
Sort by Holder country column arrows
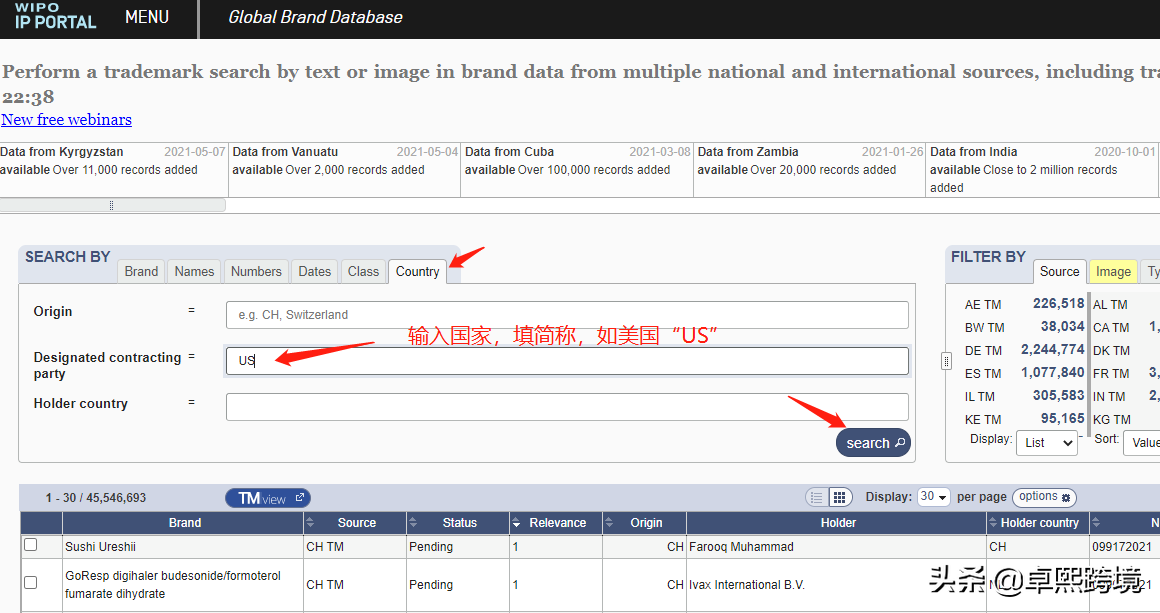pos(993,523)
